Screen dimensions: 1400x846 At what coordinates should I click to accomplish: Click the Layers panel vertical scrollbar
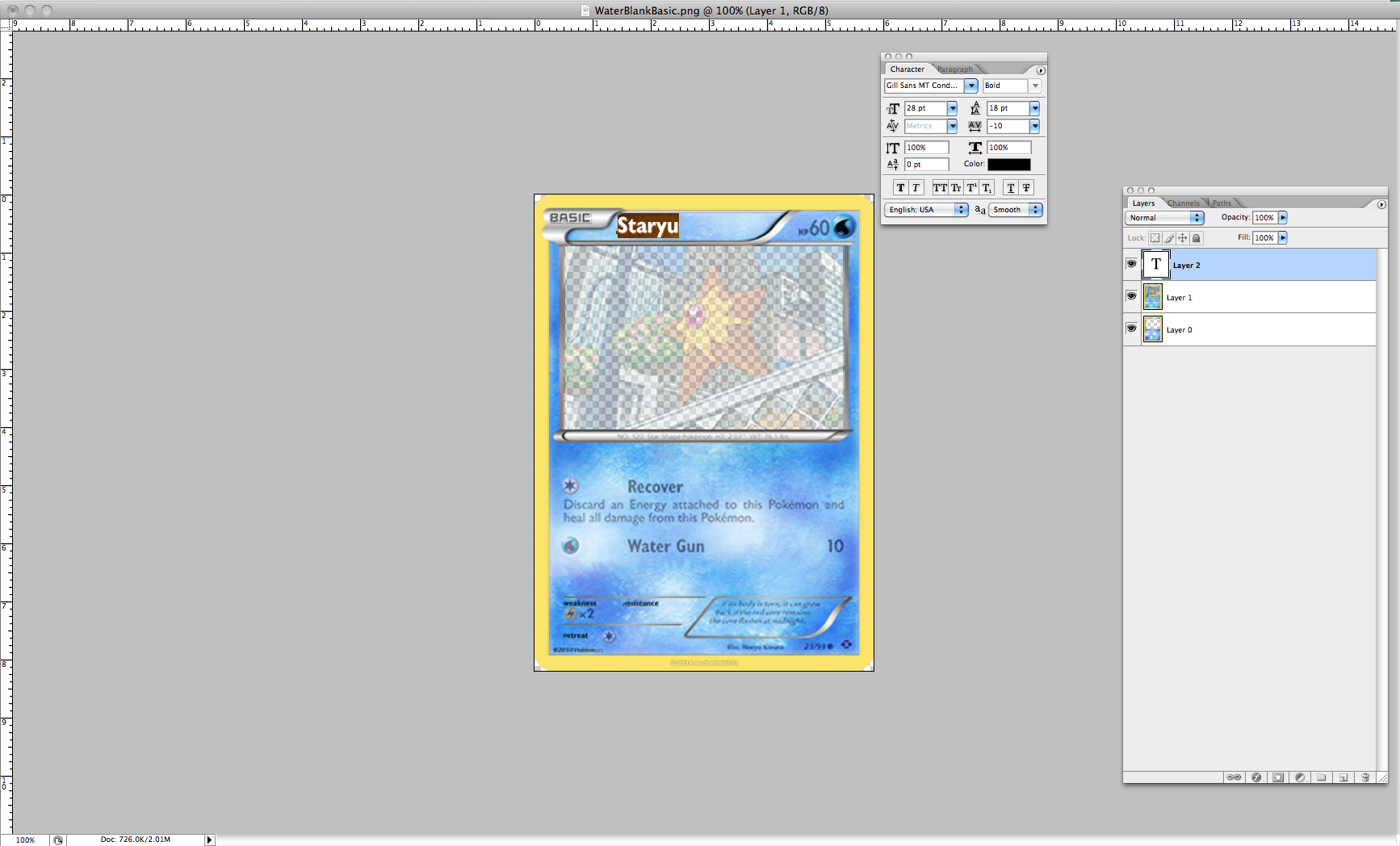pyautogui.click(x=1381, y=509)
